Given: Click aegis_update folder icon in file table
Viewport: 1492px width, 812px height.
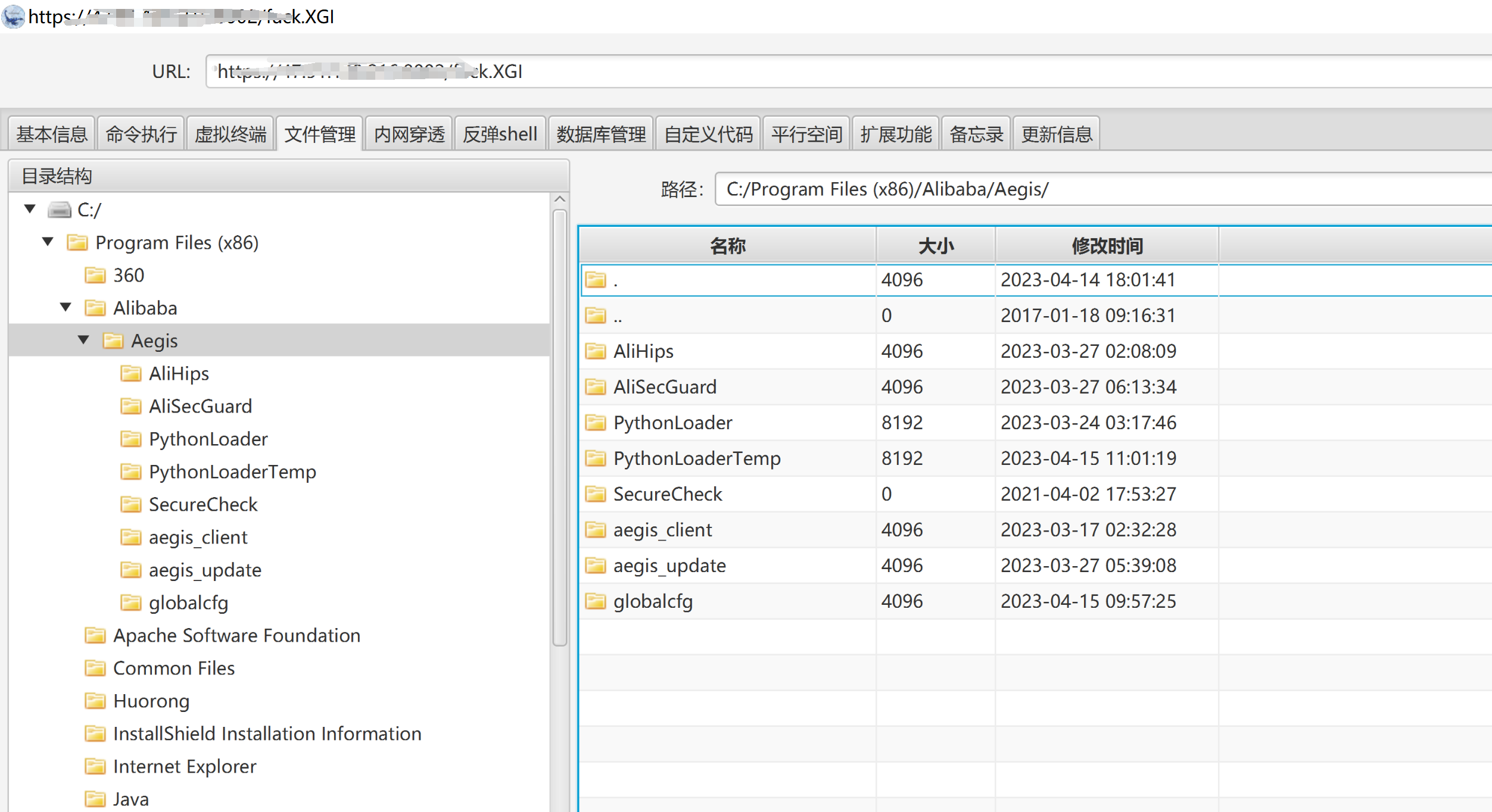Looking at the screenshot, I should [x=595, y=565].
